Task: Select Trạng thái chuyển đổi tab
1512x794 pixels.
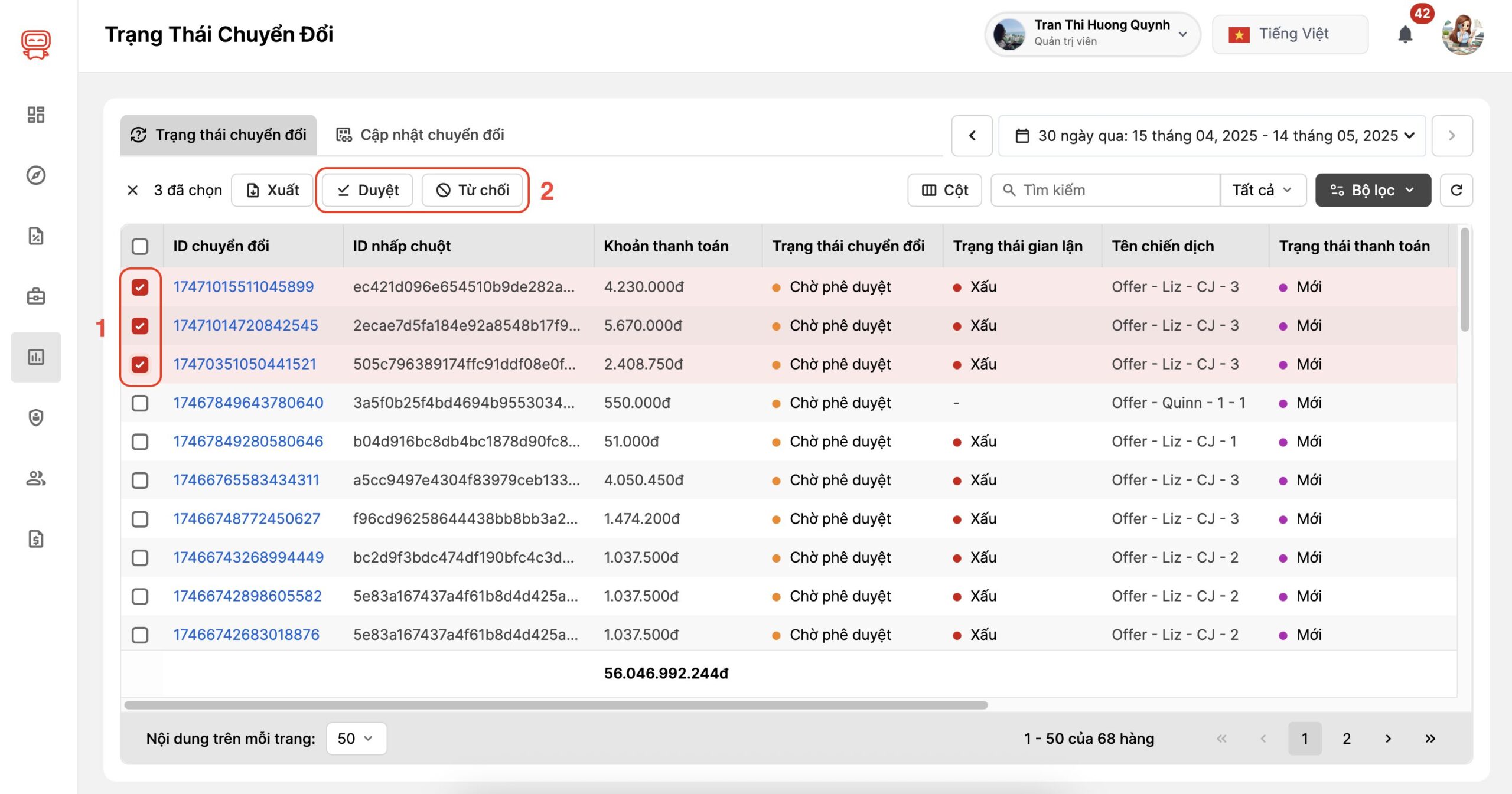Action: 219,135
